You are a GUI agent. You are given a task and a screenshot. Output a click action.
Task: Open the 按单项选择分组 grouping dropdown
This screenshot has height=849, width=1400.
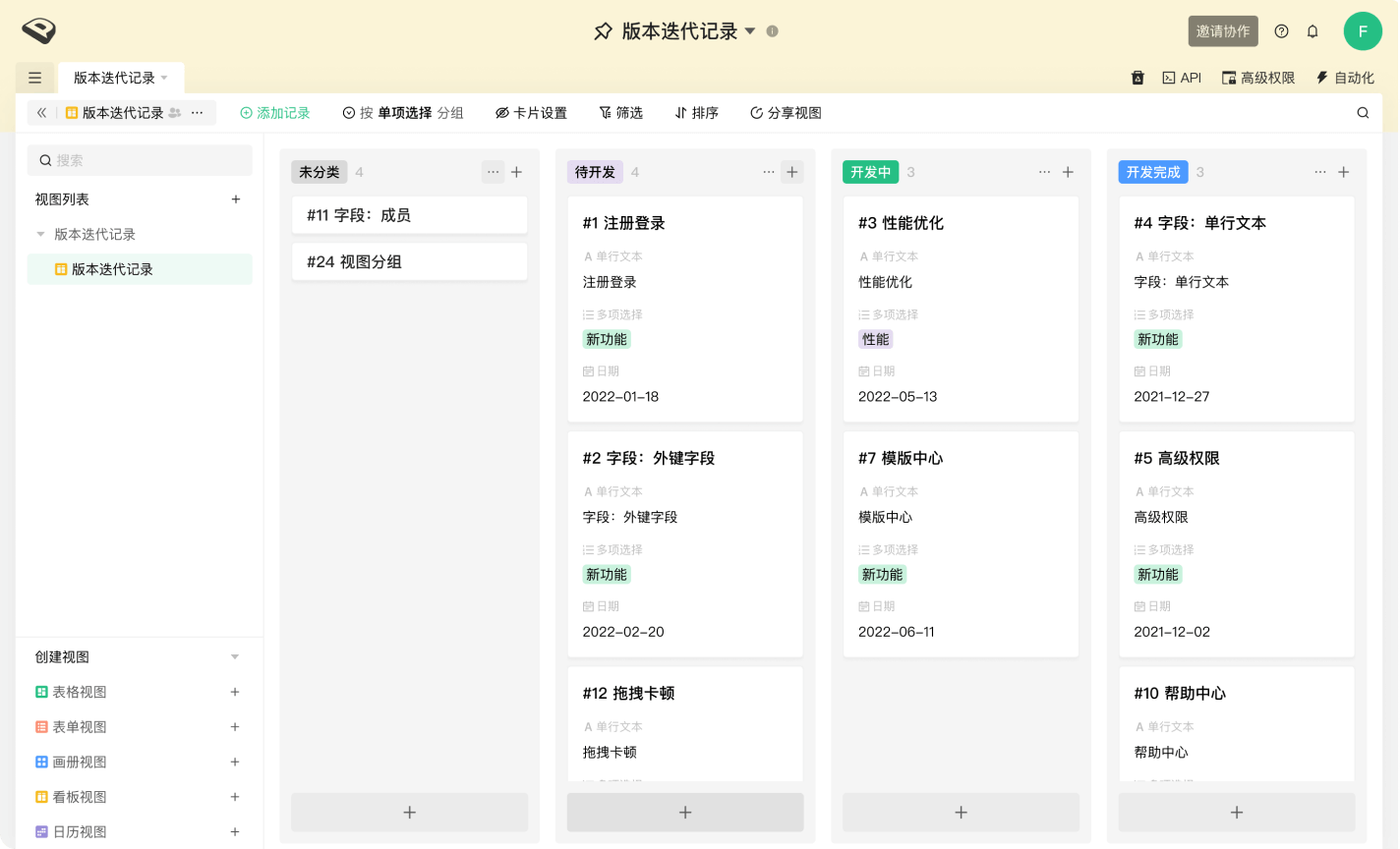pos(403,113)
